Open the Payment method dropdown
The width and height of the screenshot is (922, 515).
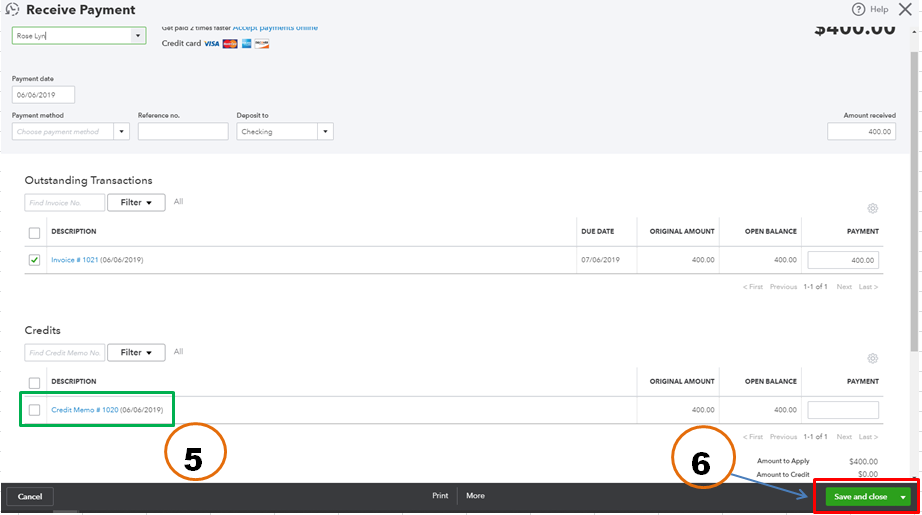[121, 132]
